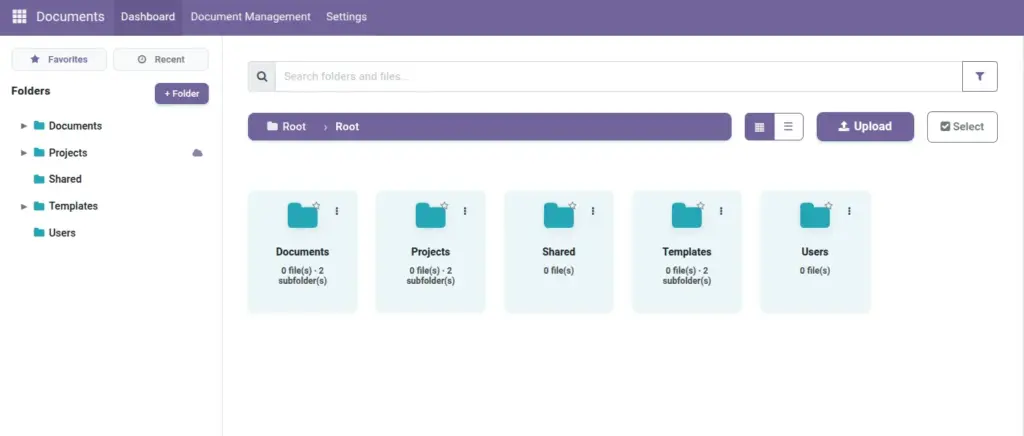Image resolution: width=1024 pixels, height=436 pixels.
Task: Open the apps grid menu icon
Action: [x=20, y=16]
